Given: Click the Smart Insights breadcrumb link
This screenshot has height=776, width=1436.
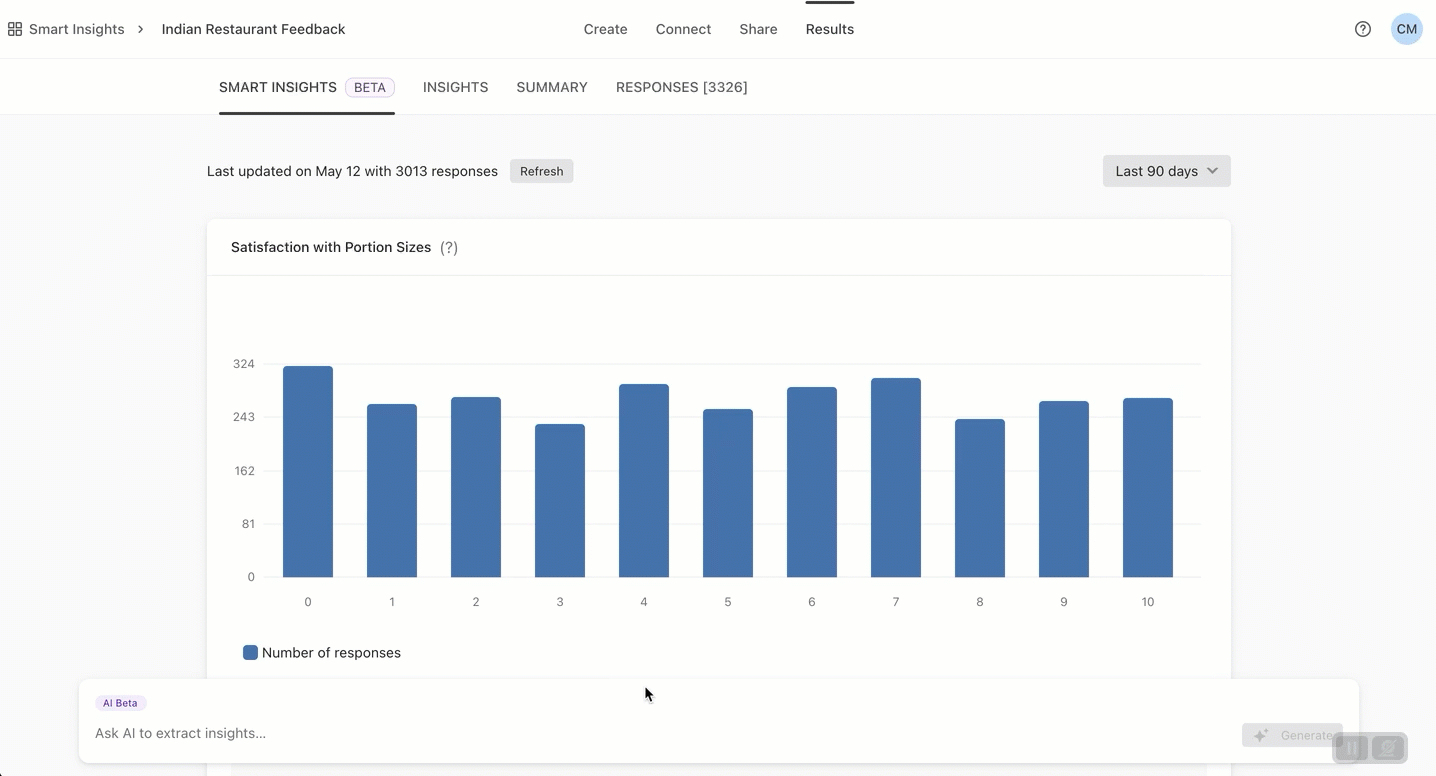Looking at the screenshot, I should (x=75, y=29).
